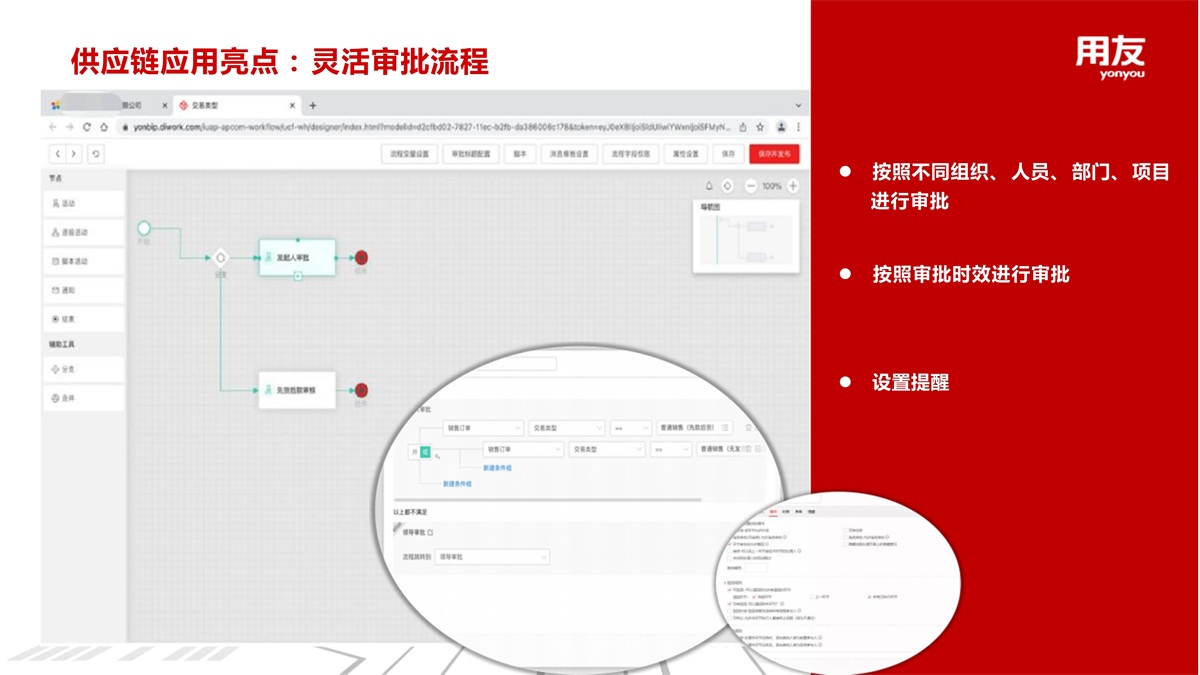Open the first row == operator dropdown
This screenshot has width=1200, height=675.
pyautogui.click(x=629, y=428)
